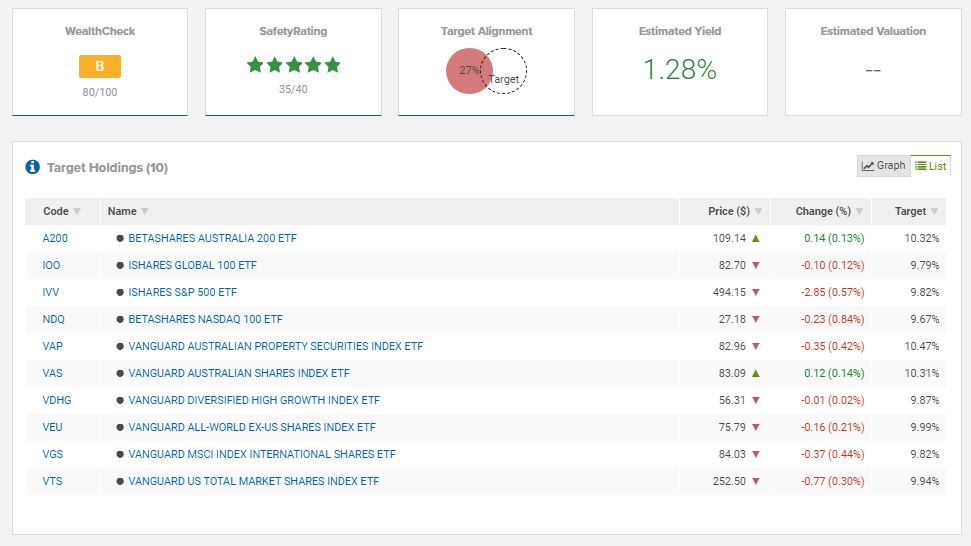Click the Target Holdings (10) heading
This screenshot has width=971, height=546.
click(x=107, y=168)
